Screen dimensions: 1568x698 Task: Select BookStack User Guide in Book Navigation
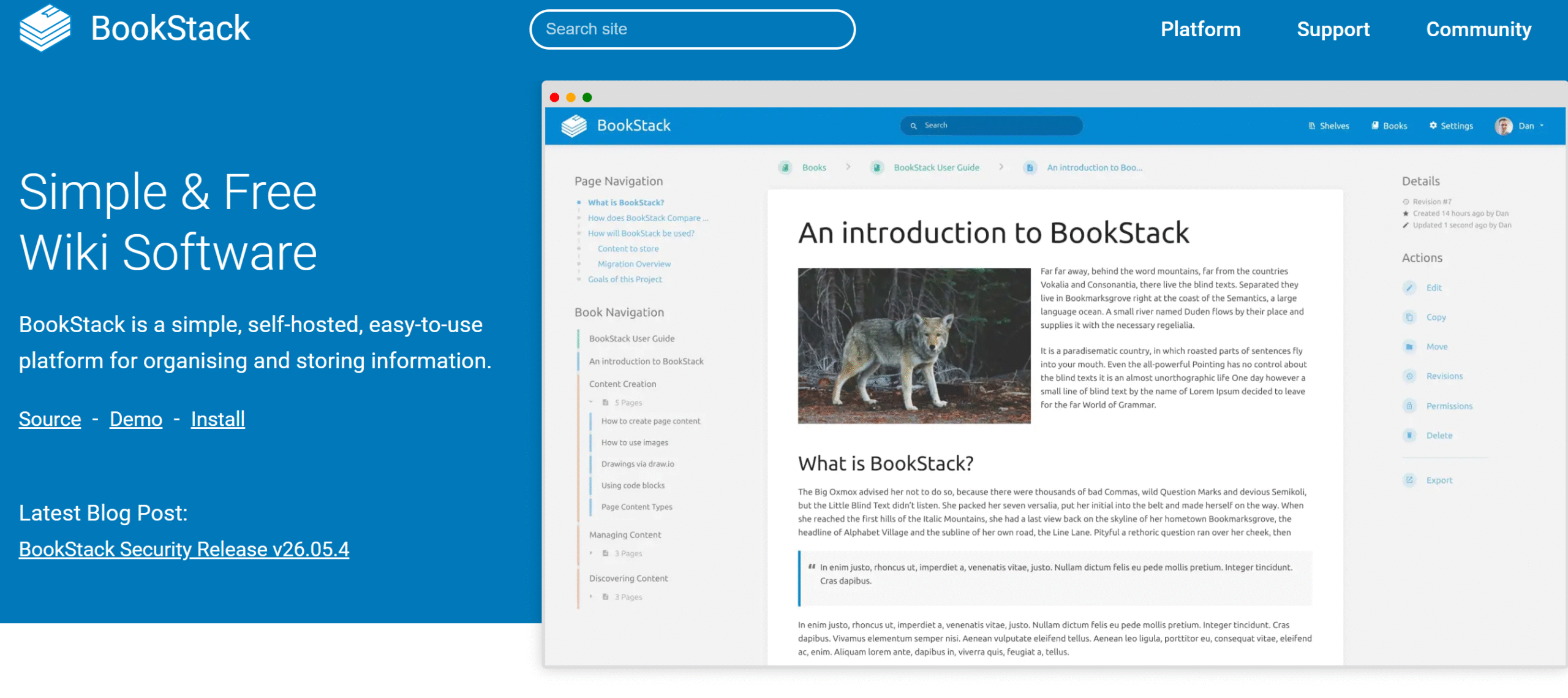631,338
